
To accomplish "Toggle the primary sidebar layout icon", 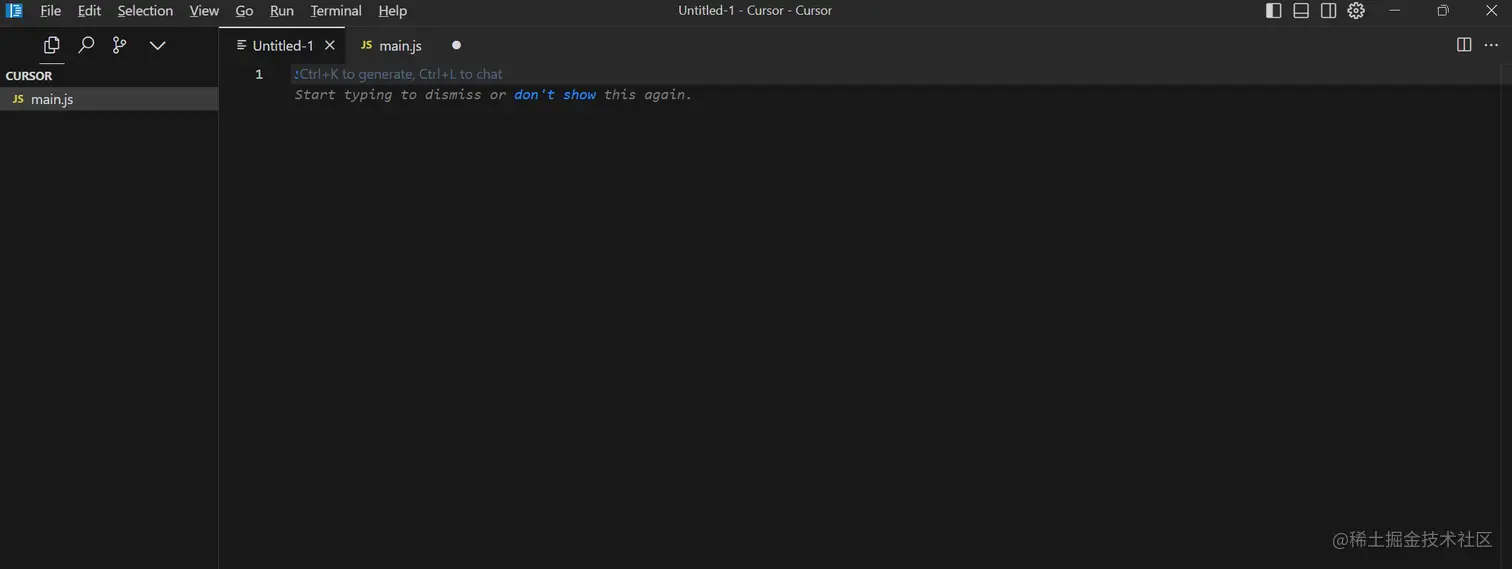I will tap(1273, 11).
